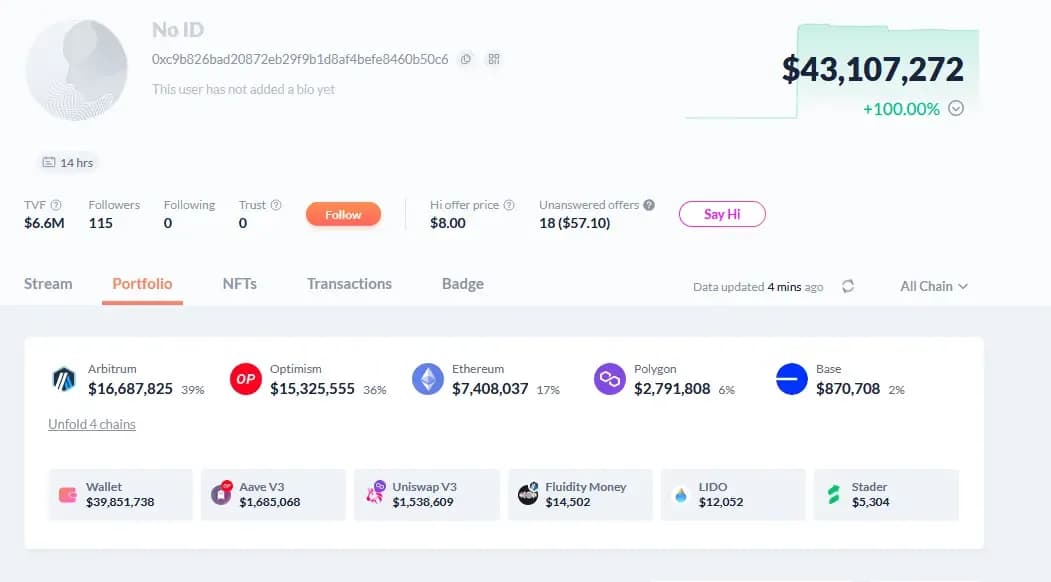Select the Optimism chain icon

[x=246, y=379]
